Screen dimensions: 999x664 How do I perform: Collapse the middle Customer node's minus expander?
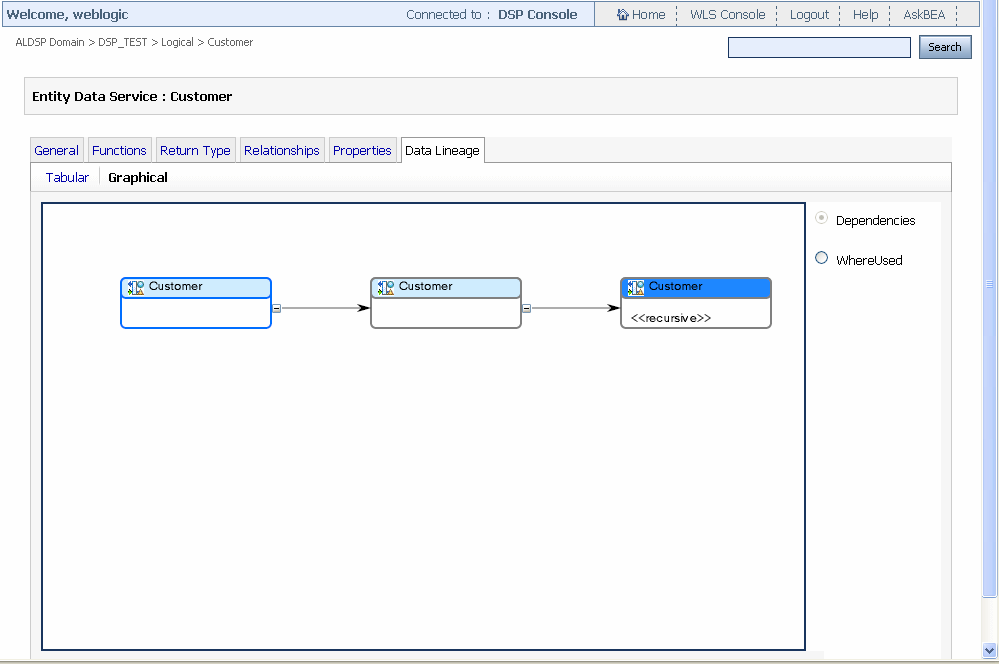[526, 308]
